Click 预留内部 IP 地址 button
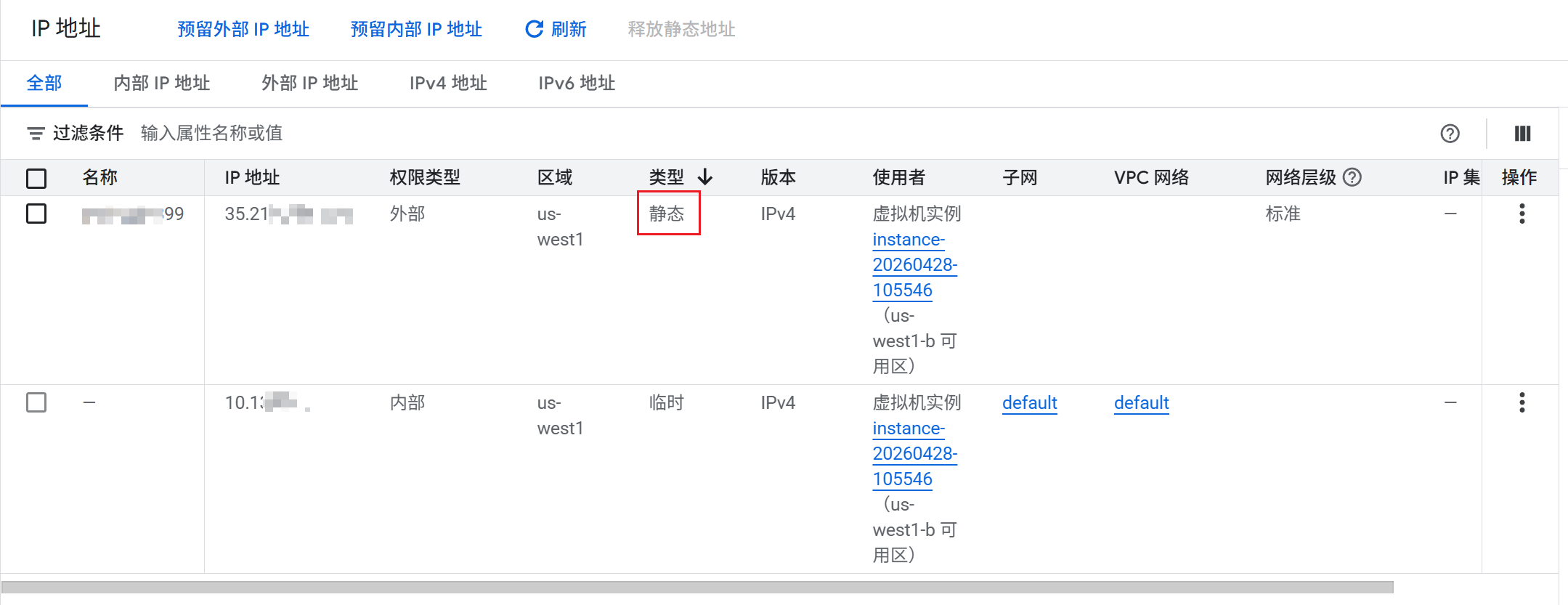The height and width of the screenshot is (605, 1568). [x=416, y=29]
